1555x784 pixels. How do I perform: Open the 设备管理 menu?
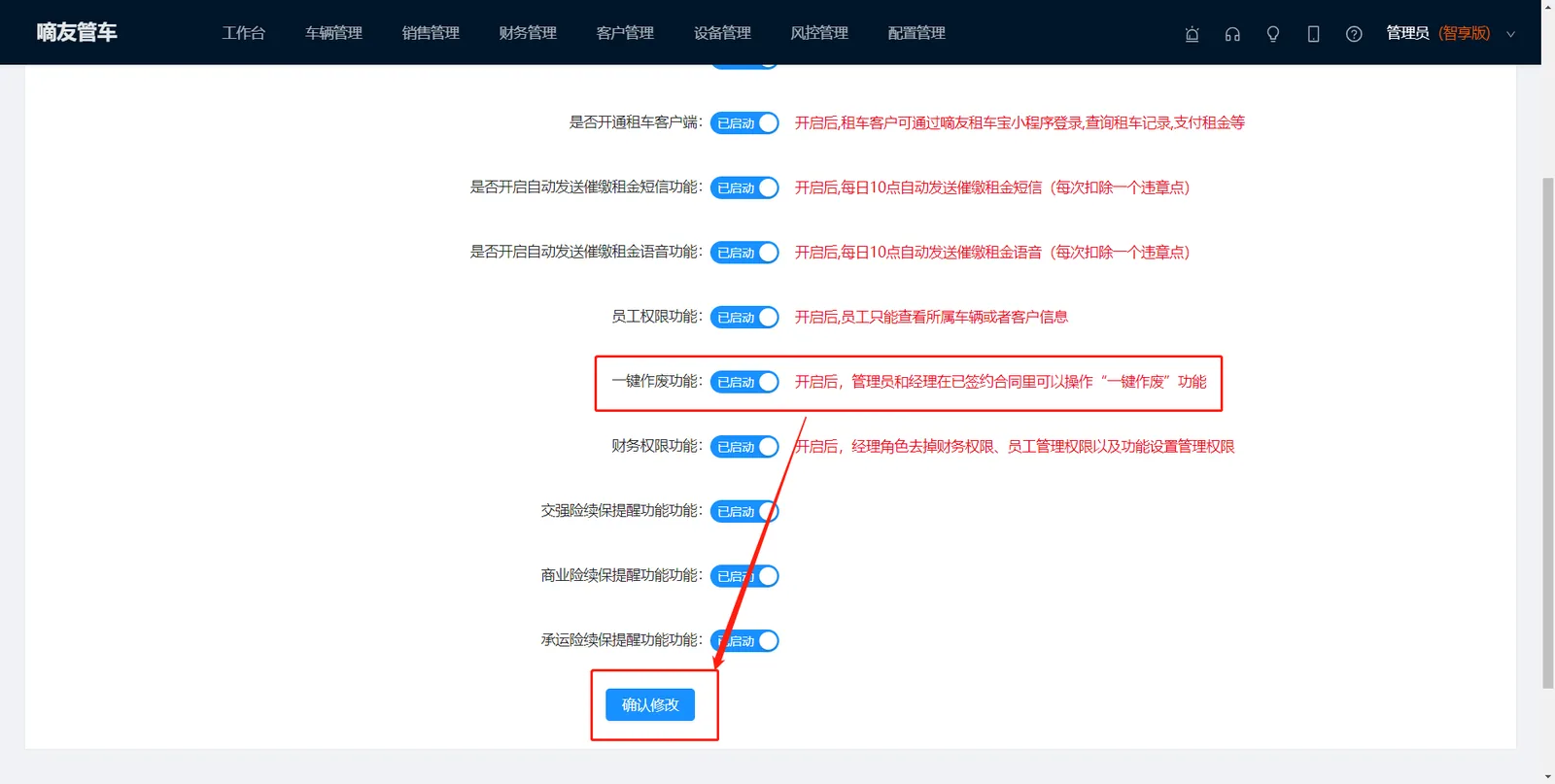[722, 33]
